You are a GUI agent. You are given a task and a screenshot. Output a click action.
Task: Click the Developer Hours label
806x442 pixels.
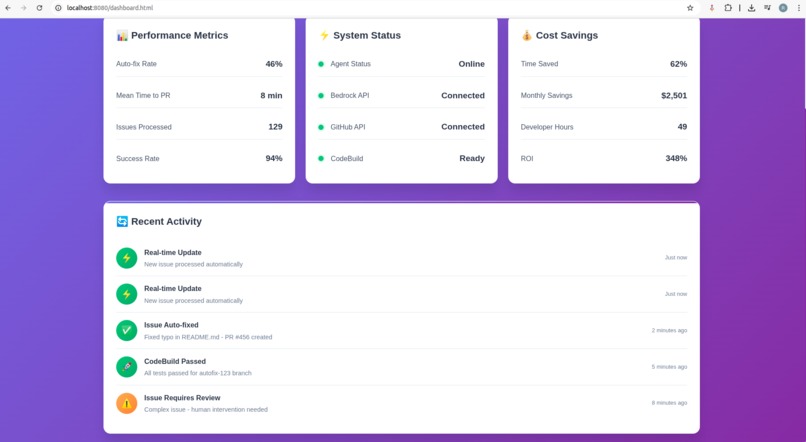tap(547, 127)
